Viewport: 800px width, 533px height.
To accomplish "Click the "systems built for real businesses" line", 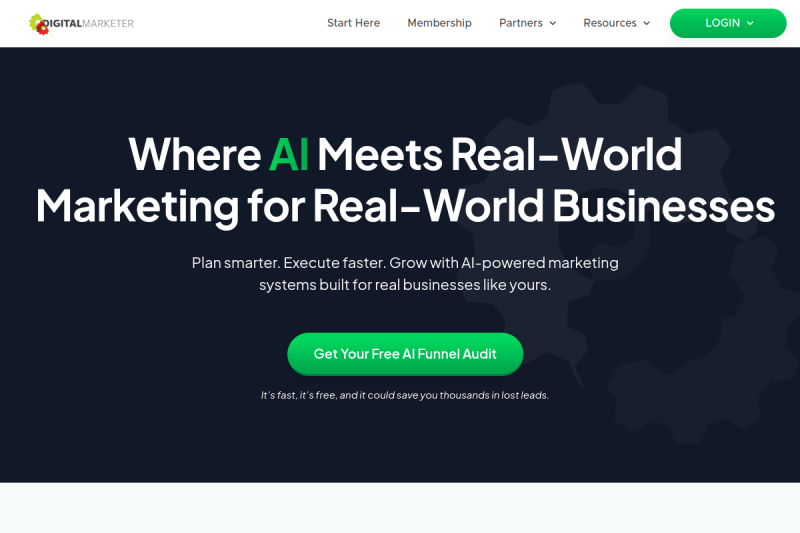I will click(x=405, y=285).
